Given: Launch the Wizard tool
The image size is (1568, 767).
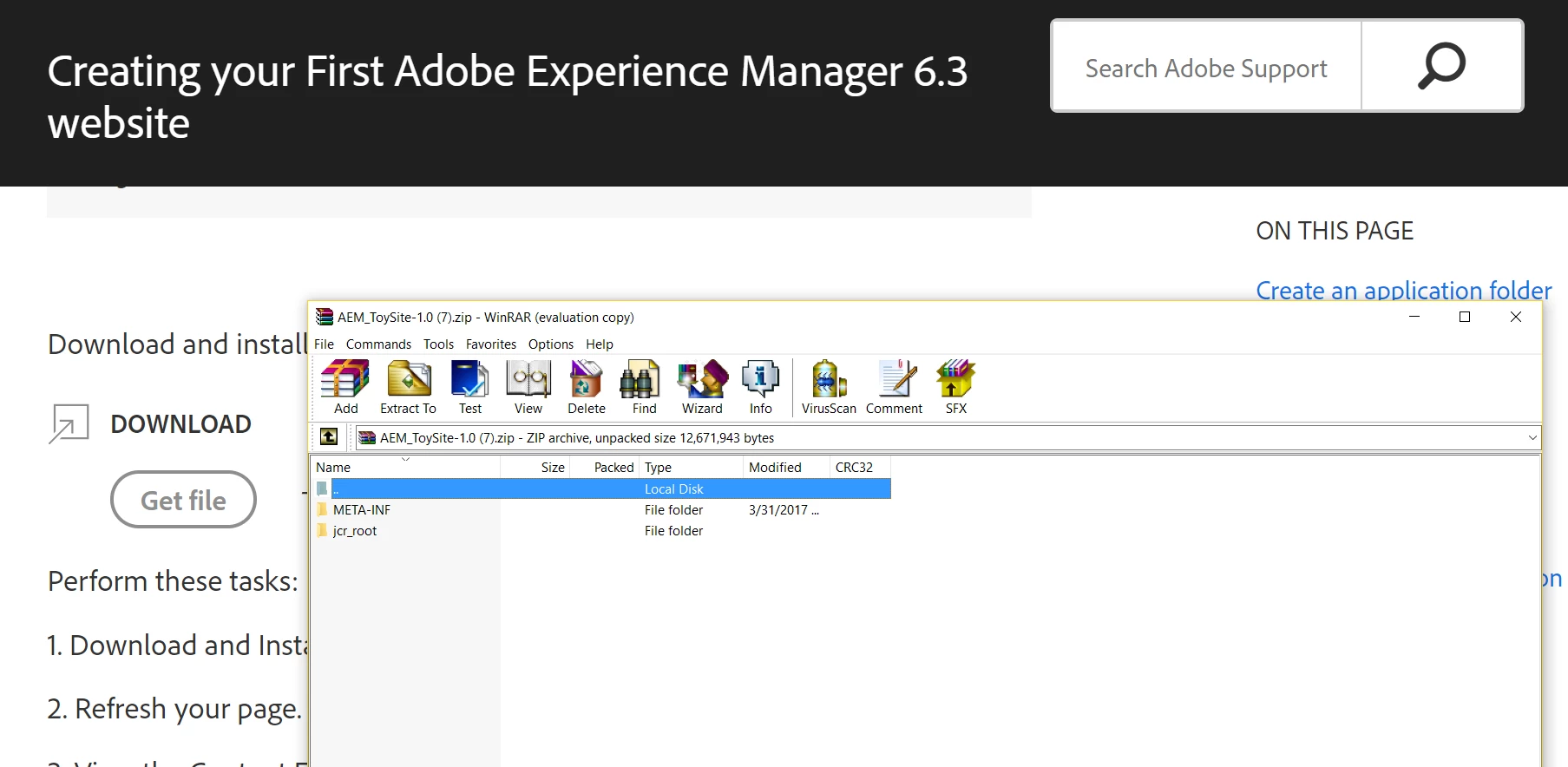Looking at the screenshot, I should 702,388.
